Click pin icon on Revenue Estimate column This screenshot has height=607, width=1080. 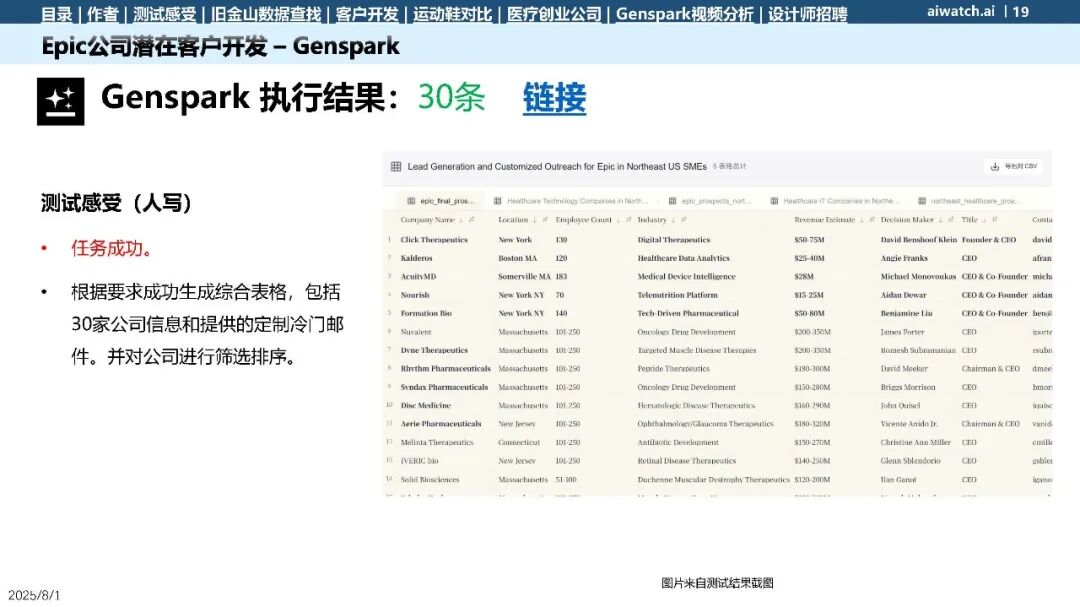(x=871, y=220)
